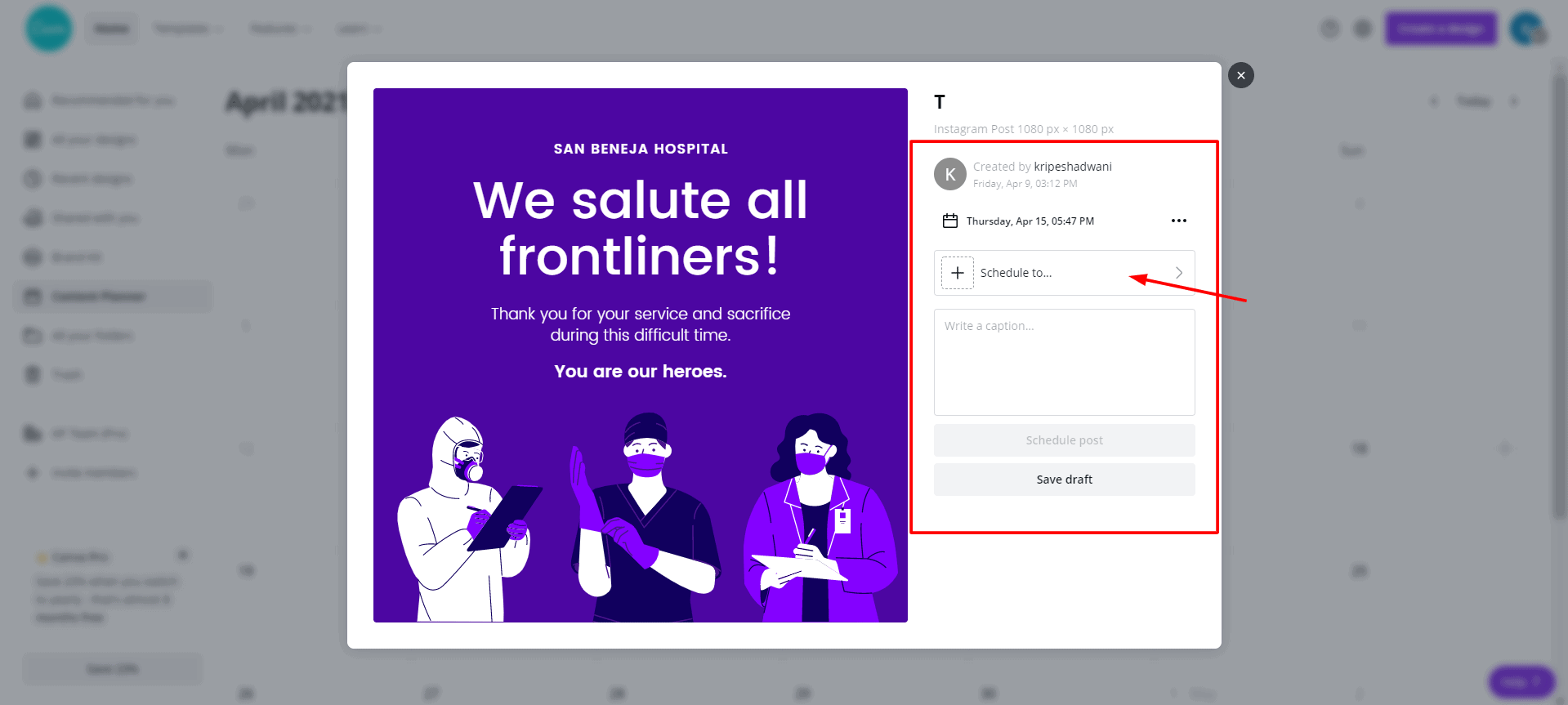
Task: Click into the Write a caption field
Action: tap(1064, 362)
